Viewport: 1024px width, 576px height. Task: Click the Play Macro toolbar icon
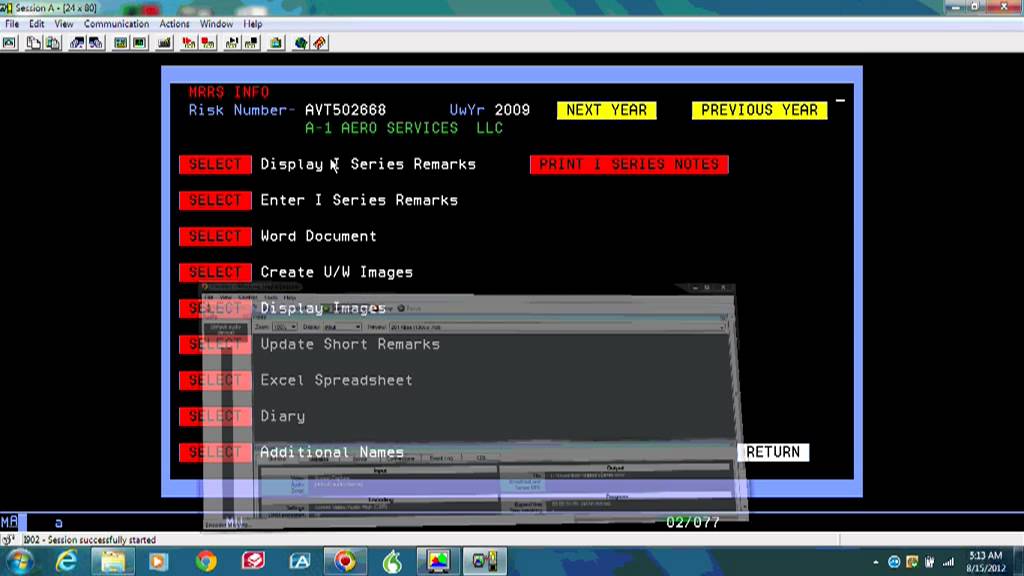pyautogui.click(x=232, y=43)
